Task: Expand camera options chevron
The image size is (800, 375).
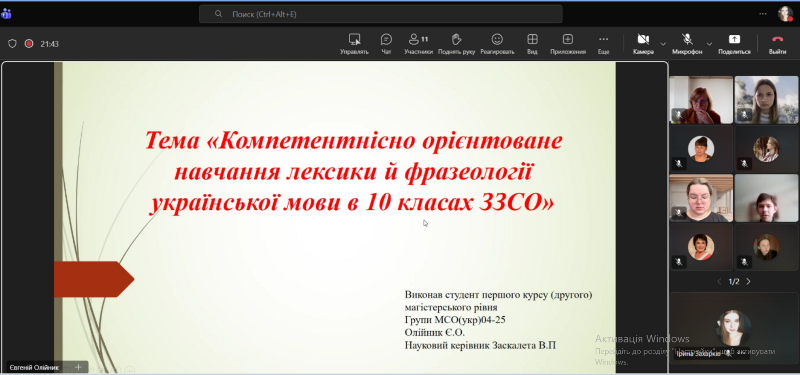Action: (x=663, y=44)
